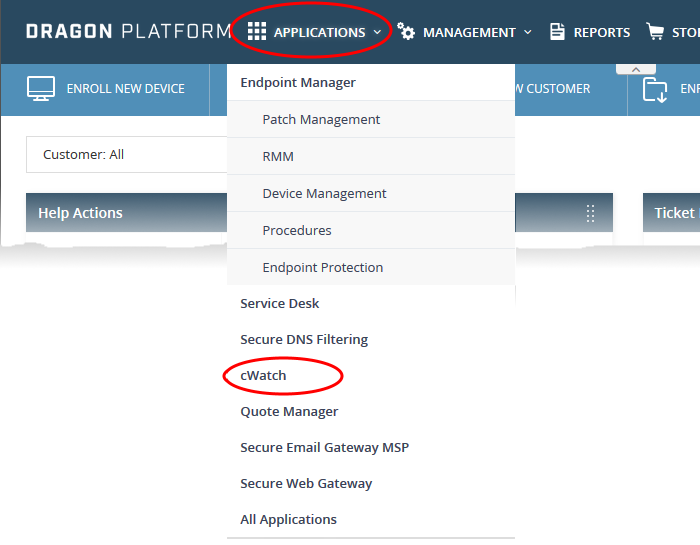Open the Customer: All dropdown
The width and height of the screenshot is (700, 545).
pyautogui.click(x=127, y=154)
